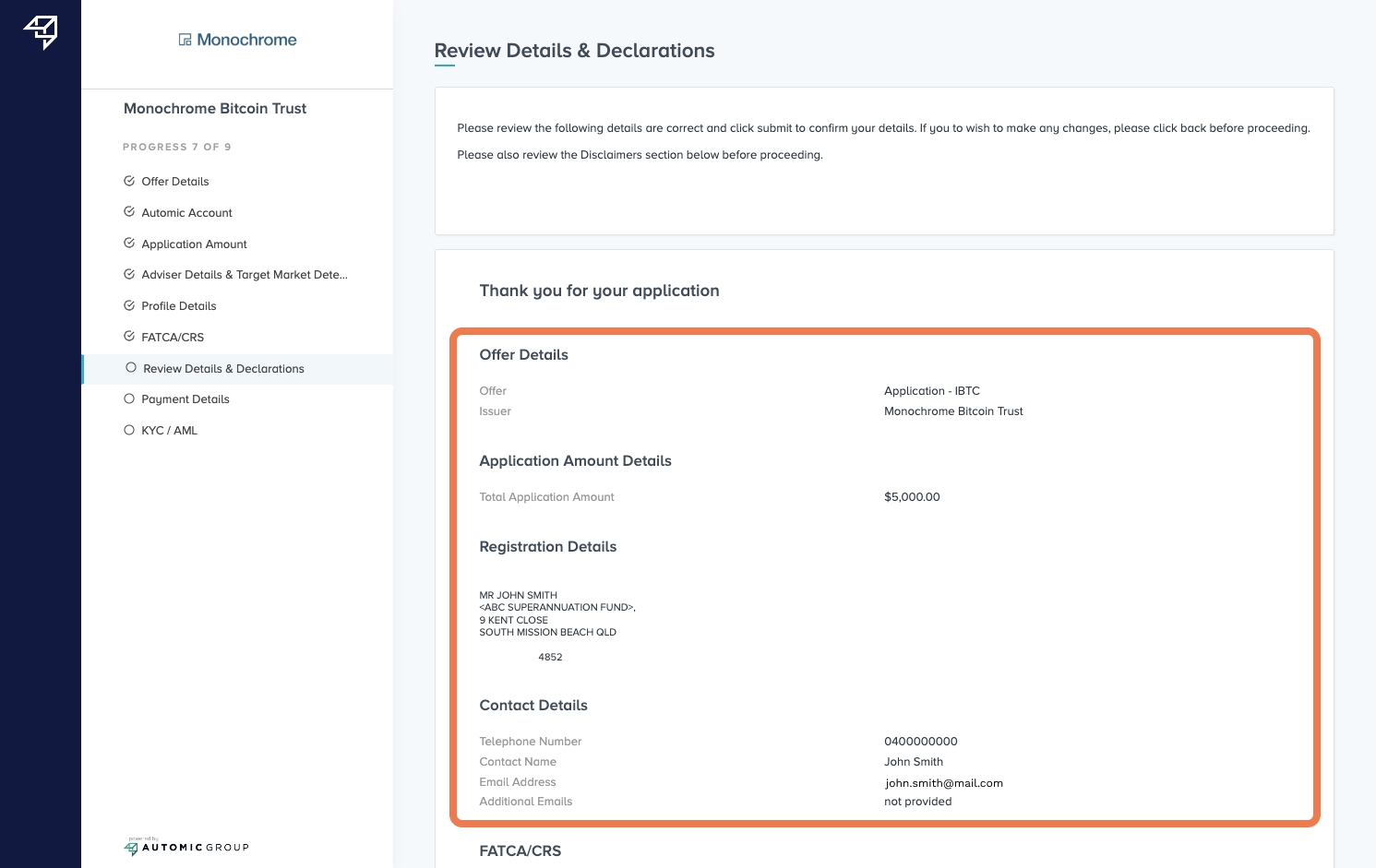This screenshot has width=1376, height=868.
Task: Click the circle icon beside KYC / AML
Action: tap(129, 430)
